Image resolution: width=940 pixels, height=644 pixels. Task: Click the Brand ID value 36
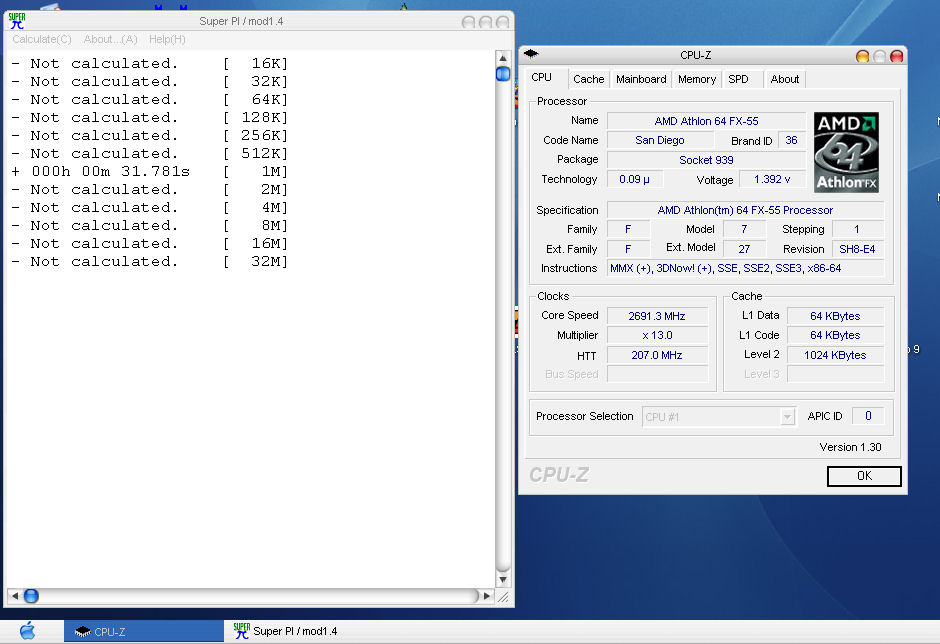(x=791, y=140)
